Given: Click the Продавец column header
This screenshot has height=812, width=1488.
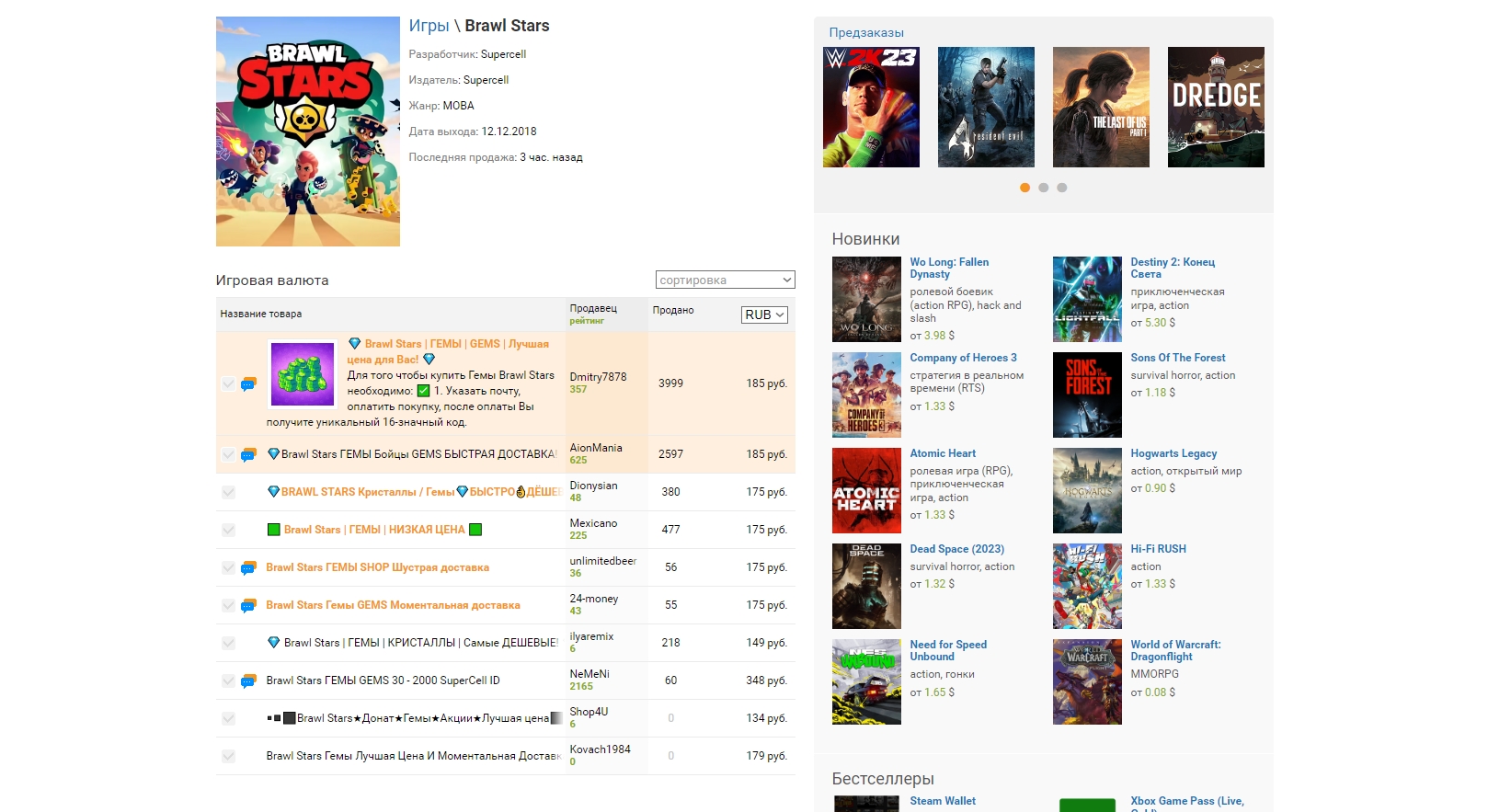Looking at the screenshot, I should click(x=593, y=308).
